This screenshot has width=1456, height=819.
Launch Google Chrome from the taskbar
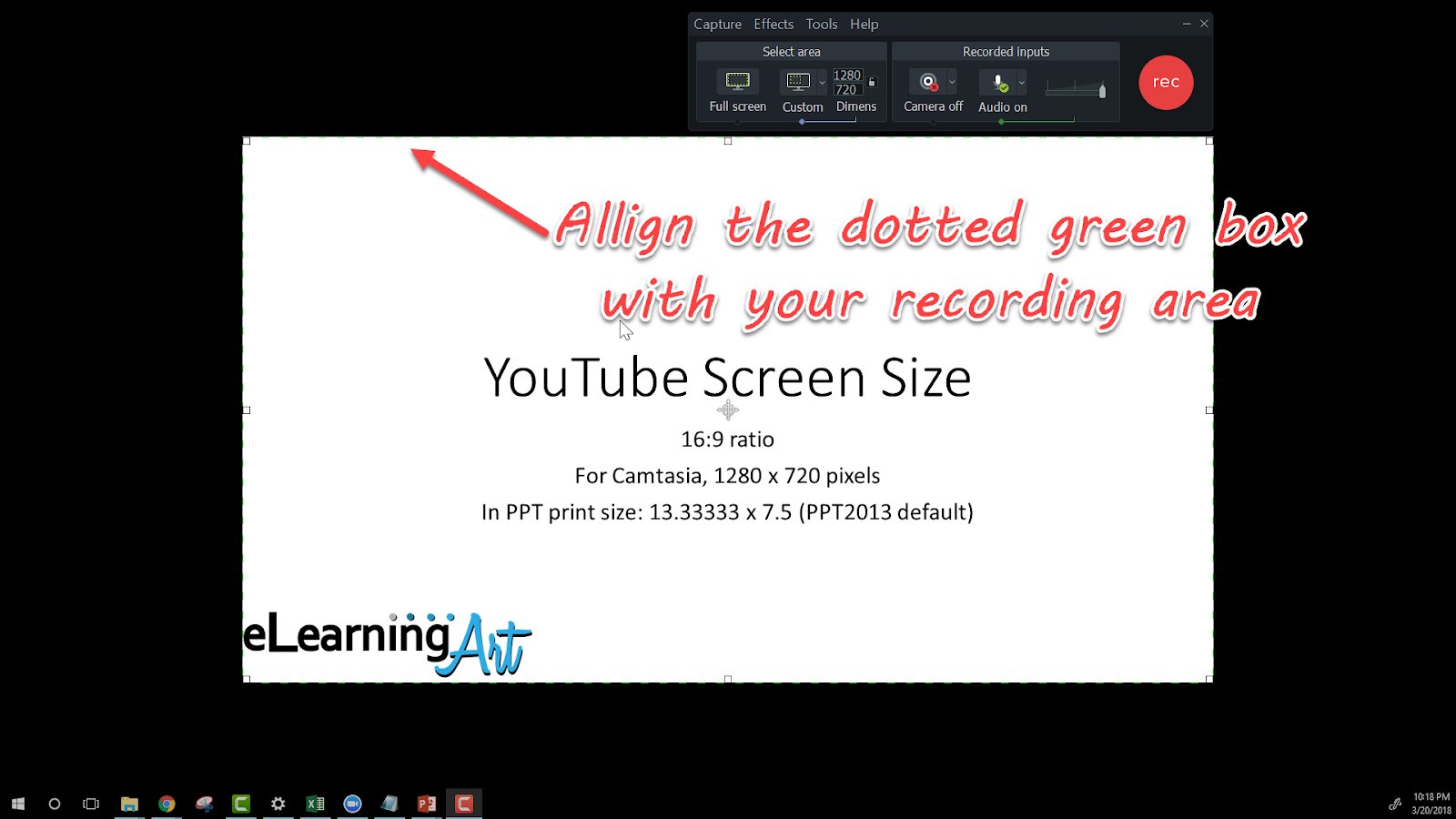(x=167, y=804)
